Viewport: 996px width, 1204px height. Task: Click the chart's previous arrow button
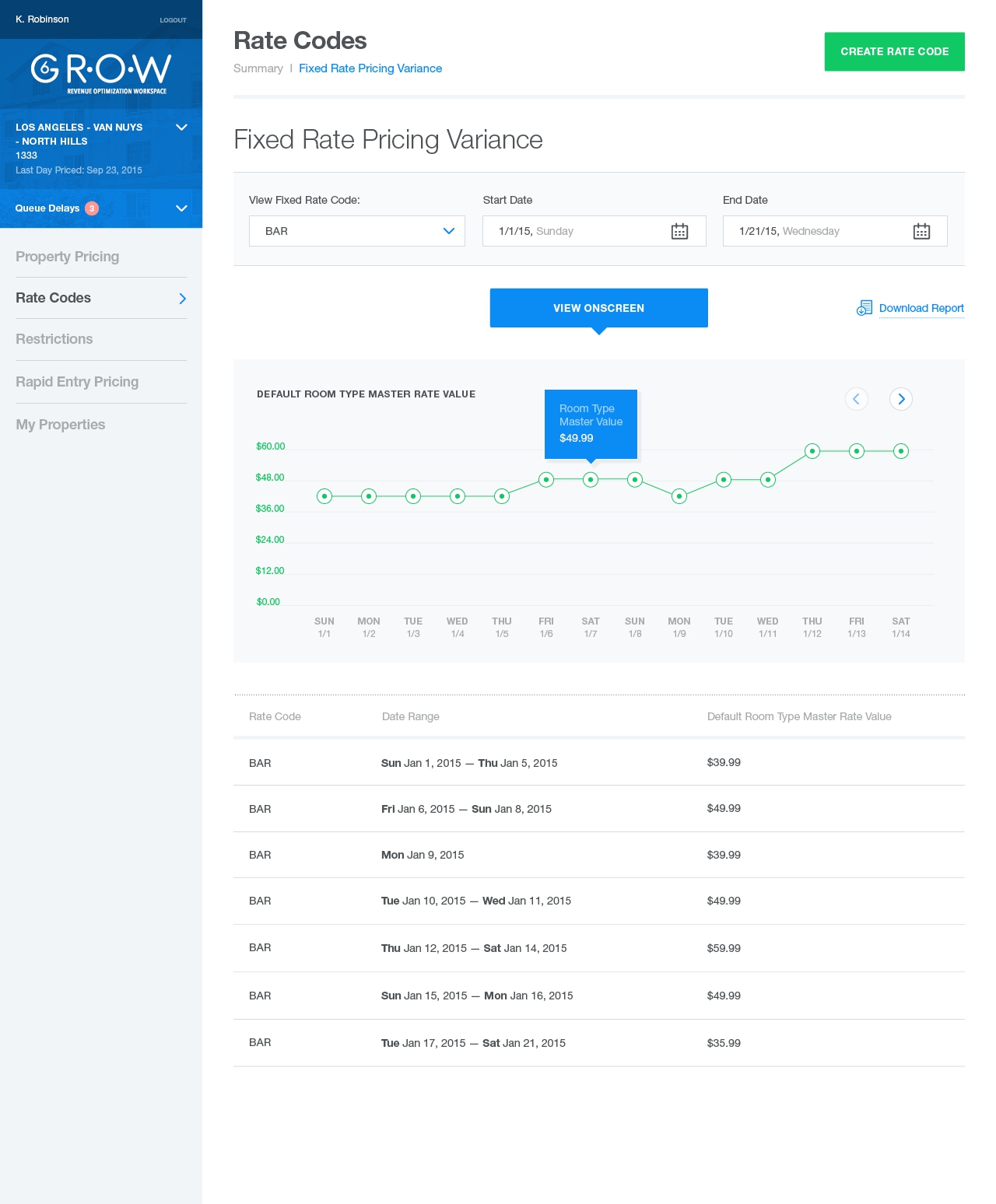pyautogui.click(x=856, y=399)
